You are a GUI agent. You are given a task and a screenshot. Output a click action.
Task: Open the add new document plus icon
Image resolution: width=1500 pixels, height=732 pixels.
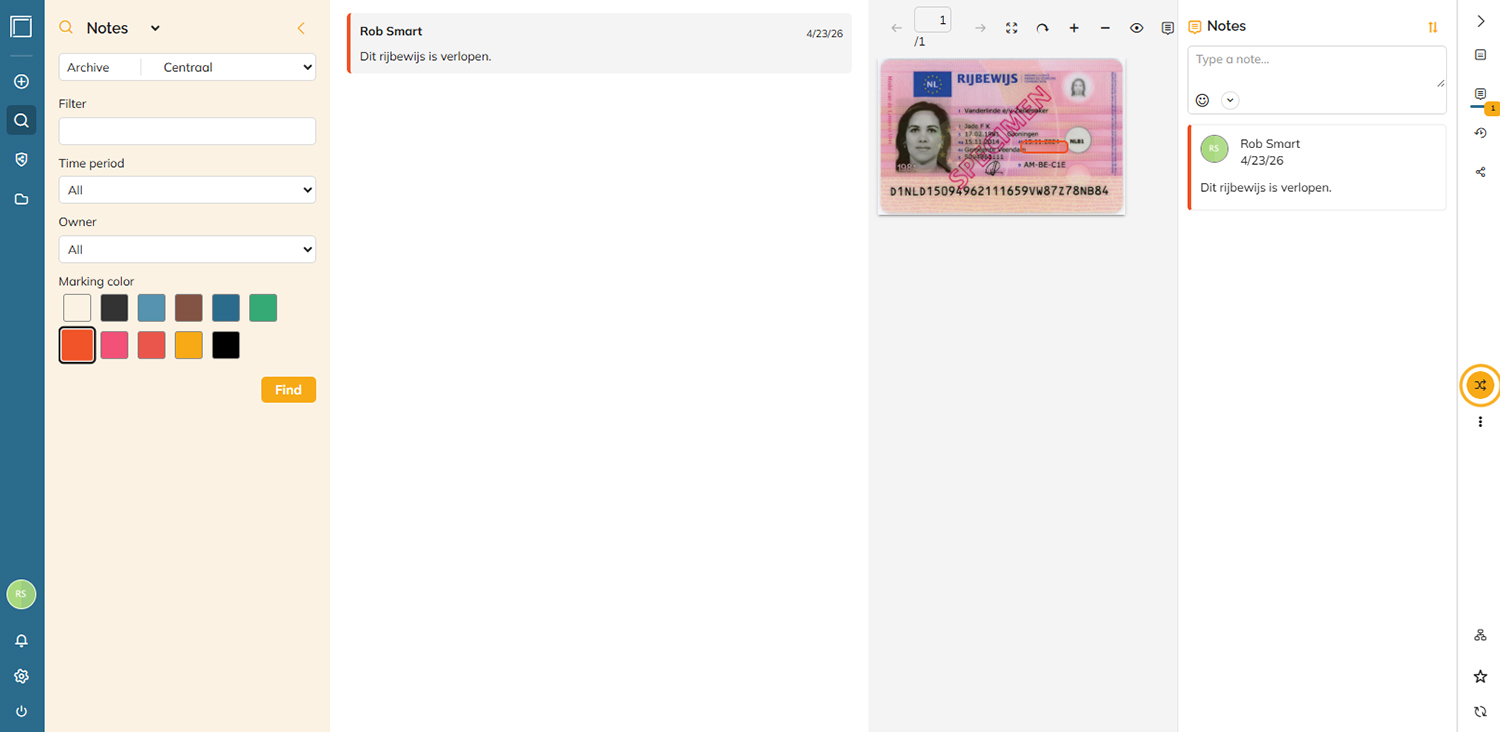click(21, 81)
